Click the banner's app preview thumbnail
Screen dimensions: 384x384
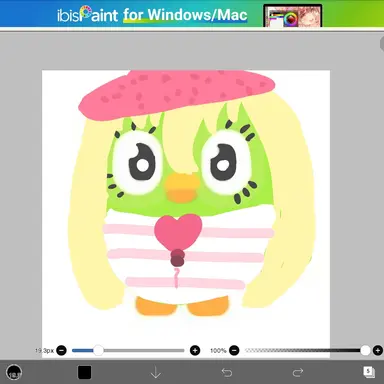coord(293,16)
